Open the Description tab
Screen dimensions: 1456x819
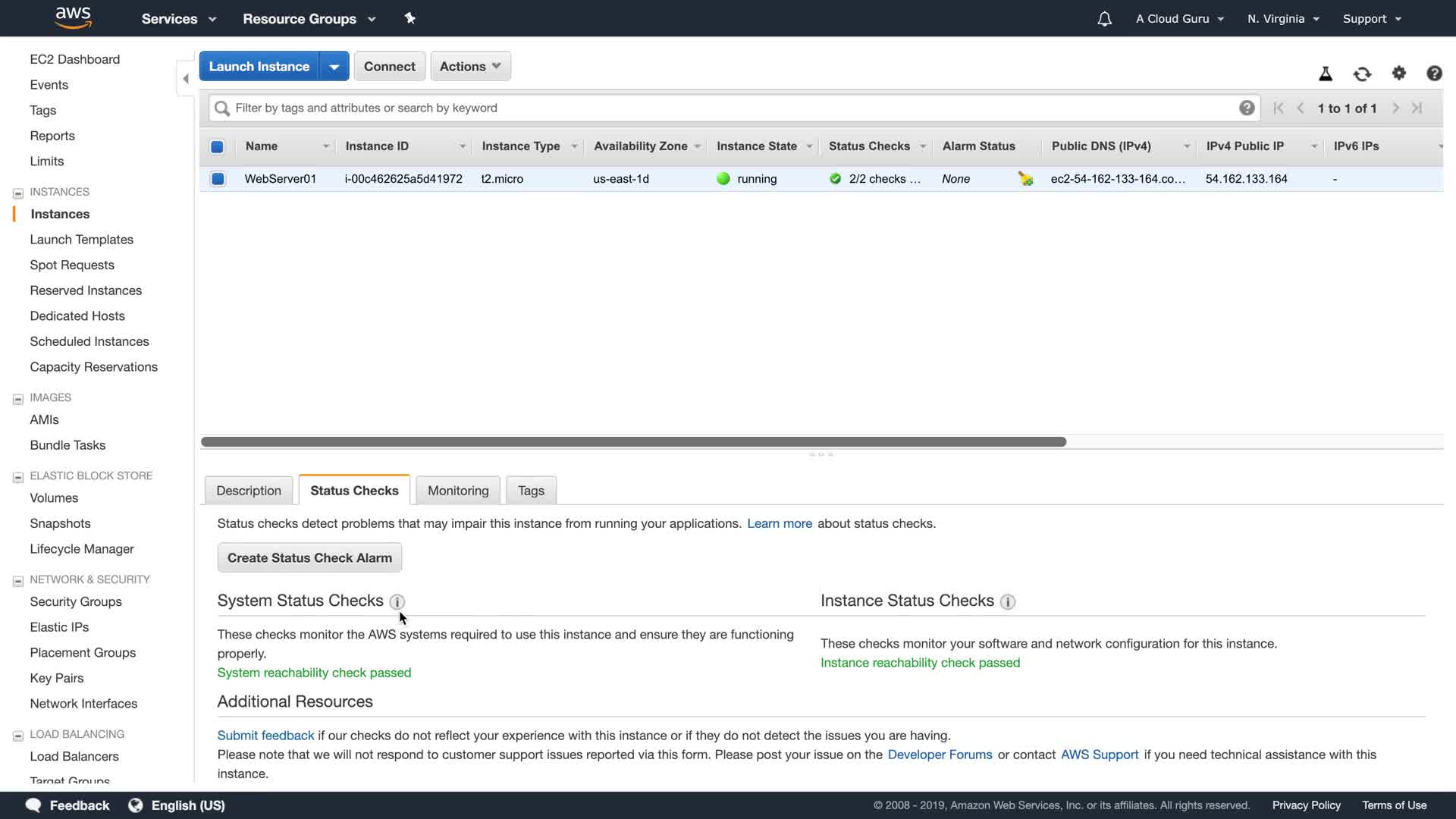pyautogui.click(x=248, y=491)
